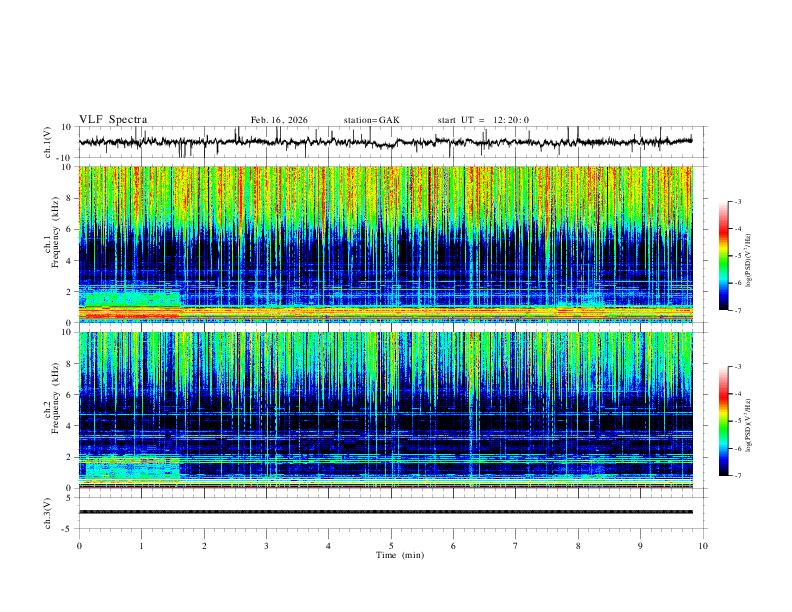Click the "8" kHz tick on ch.1 spectrogram
Screen dimensions: 792x612
click(x=69, y=198)
